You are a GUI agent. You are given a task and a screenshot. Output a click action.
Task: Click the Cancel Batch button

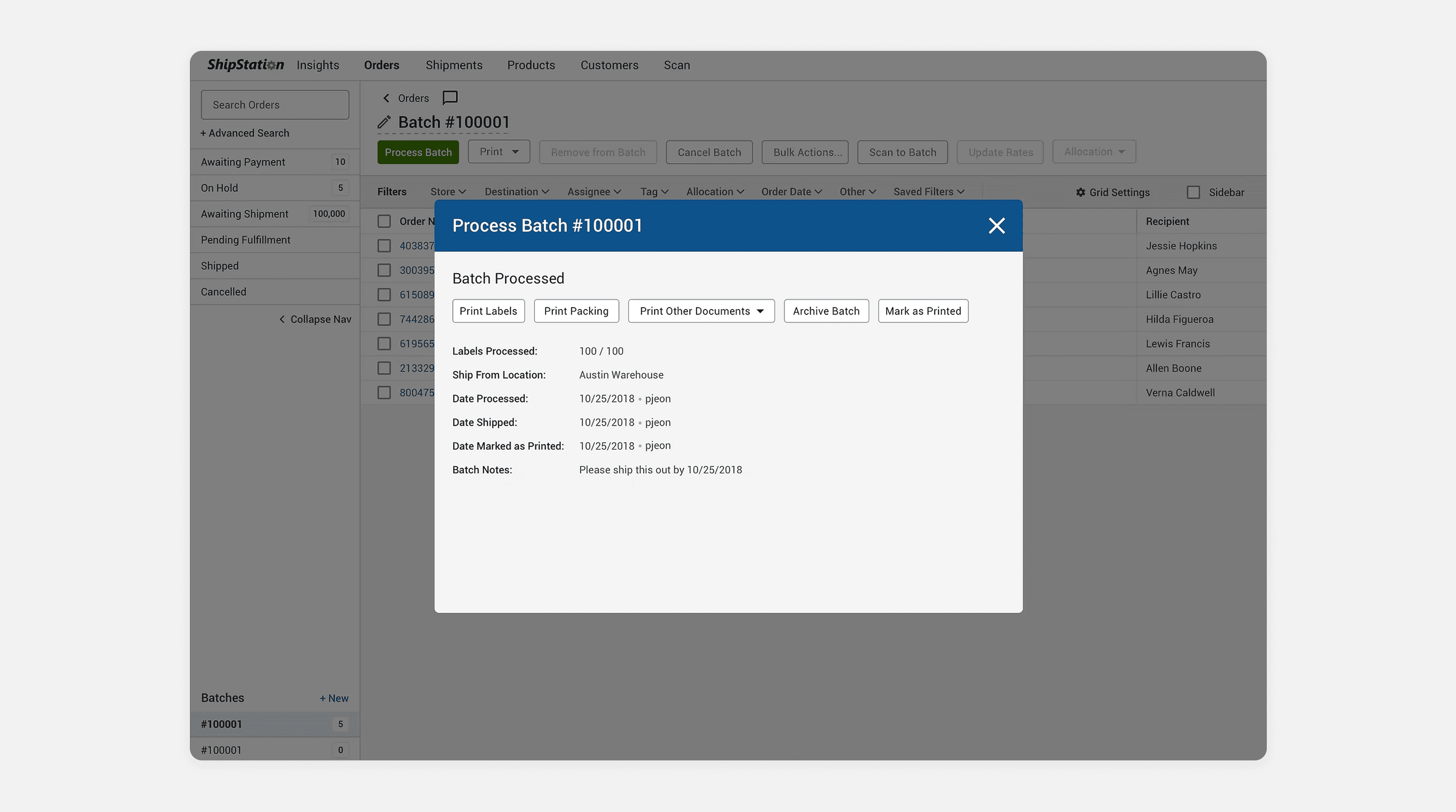[x=709, y=153]
